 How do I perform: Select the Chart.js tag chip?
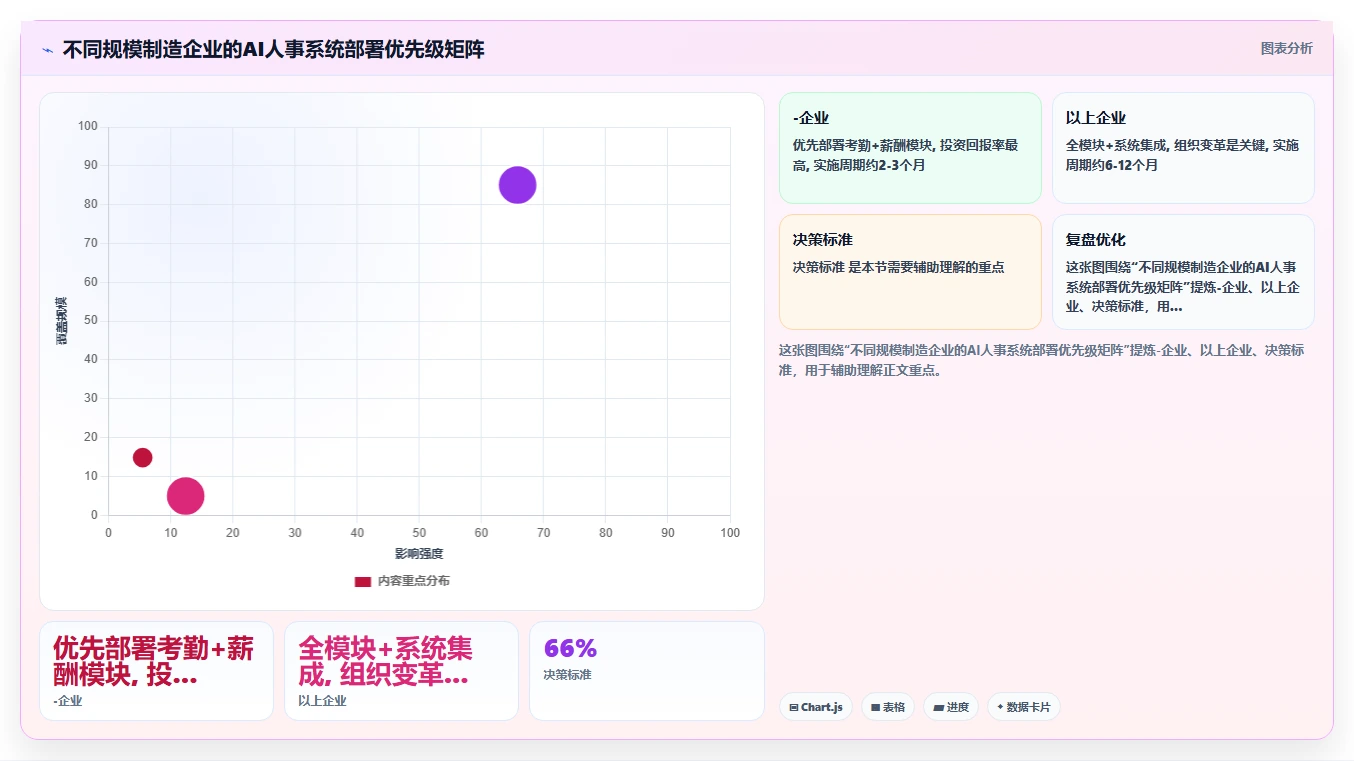(x=815, y=707)
